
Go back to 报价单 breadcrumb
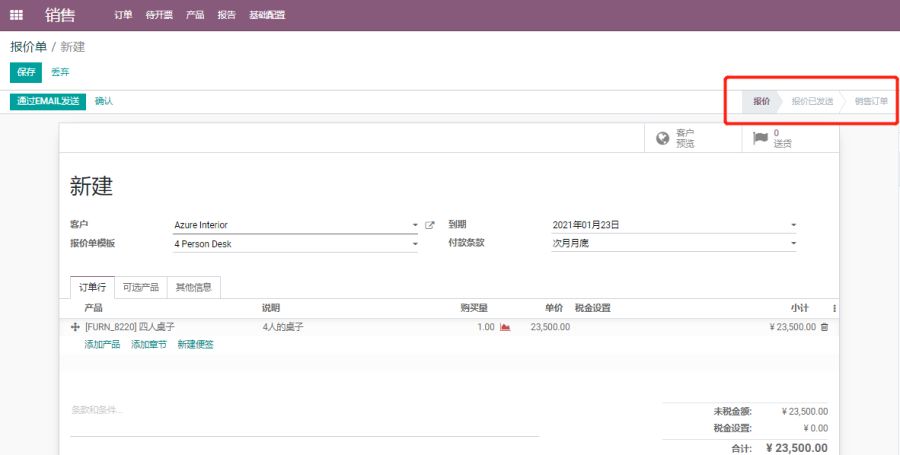(x=28, y=47)
